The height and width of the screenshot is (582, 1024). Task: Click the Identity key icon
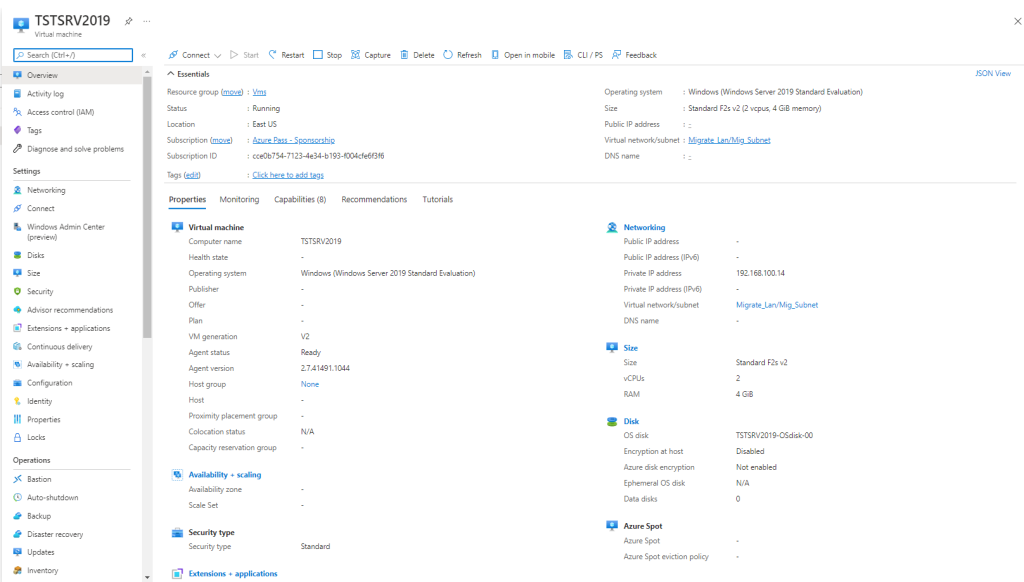tap(18, 401)
